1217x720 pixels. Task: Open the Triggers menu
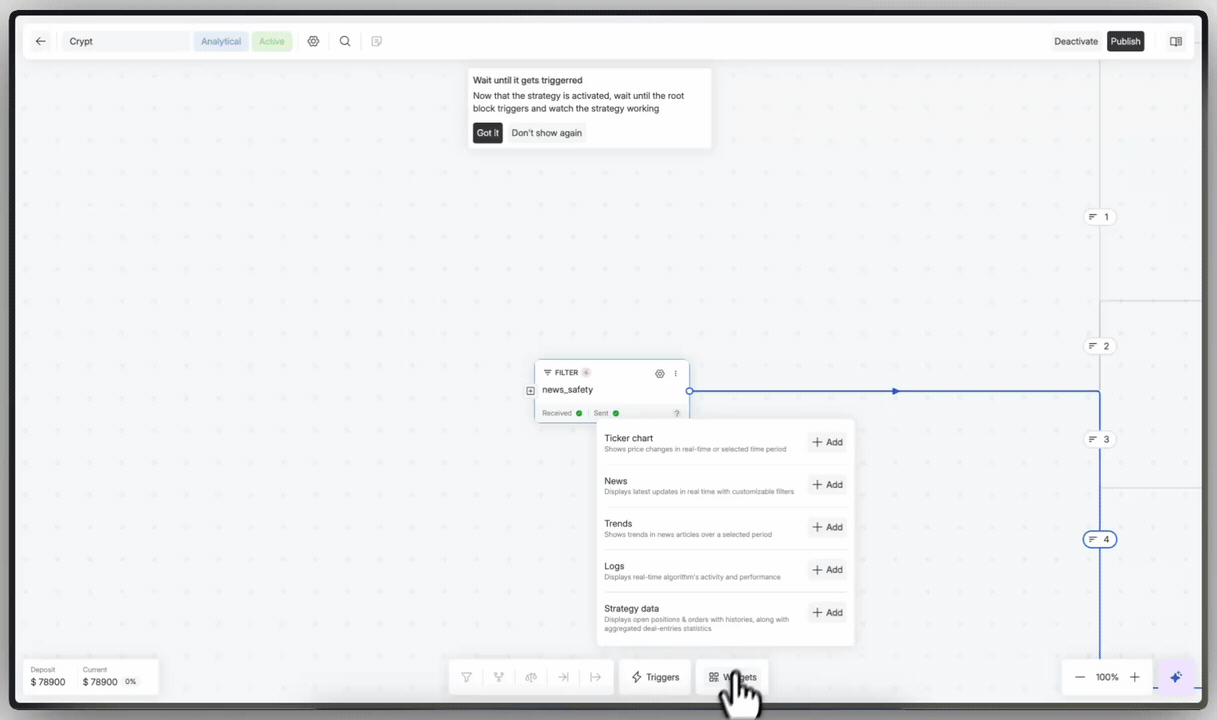click(x=655, y=677)
